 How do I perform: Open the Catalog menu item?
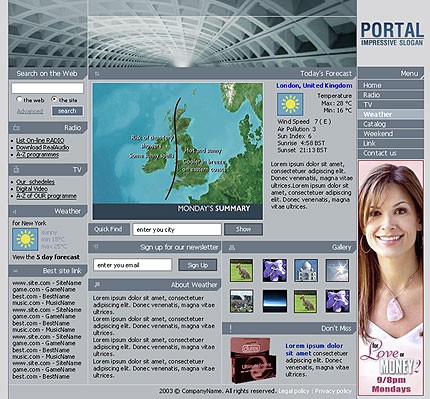(x=391, y=124)
